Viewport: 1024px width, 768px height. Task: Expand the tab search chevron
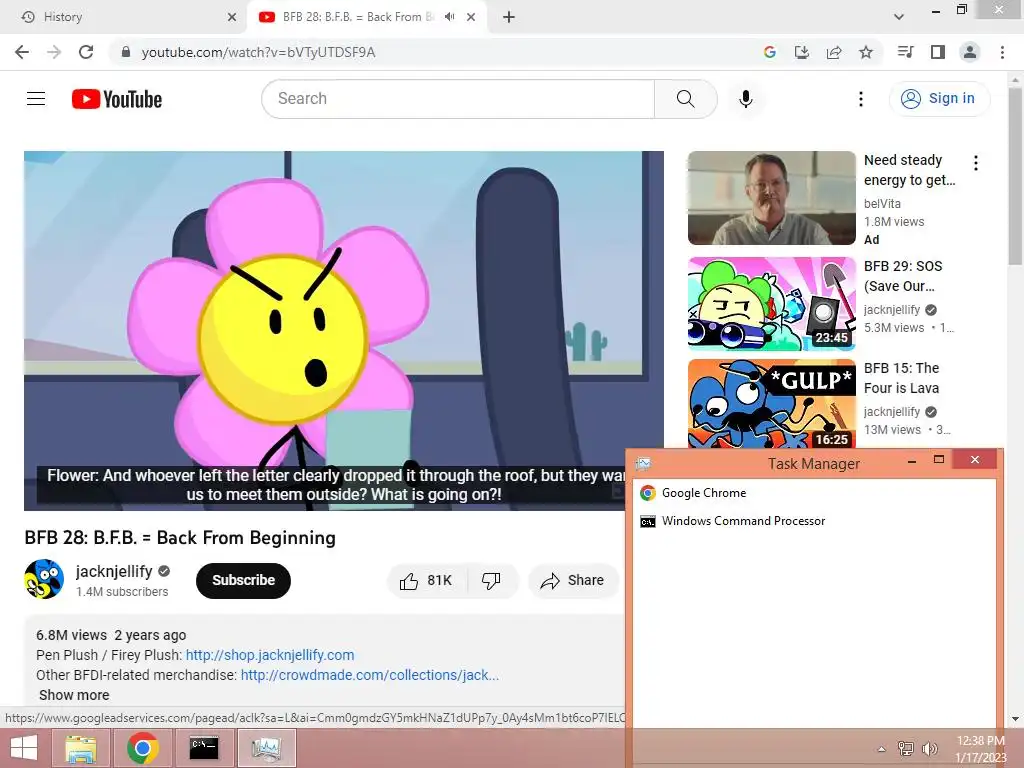(x=899, y=17)
